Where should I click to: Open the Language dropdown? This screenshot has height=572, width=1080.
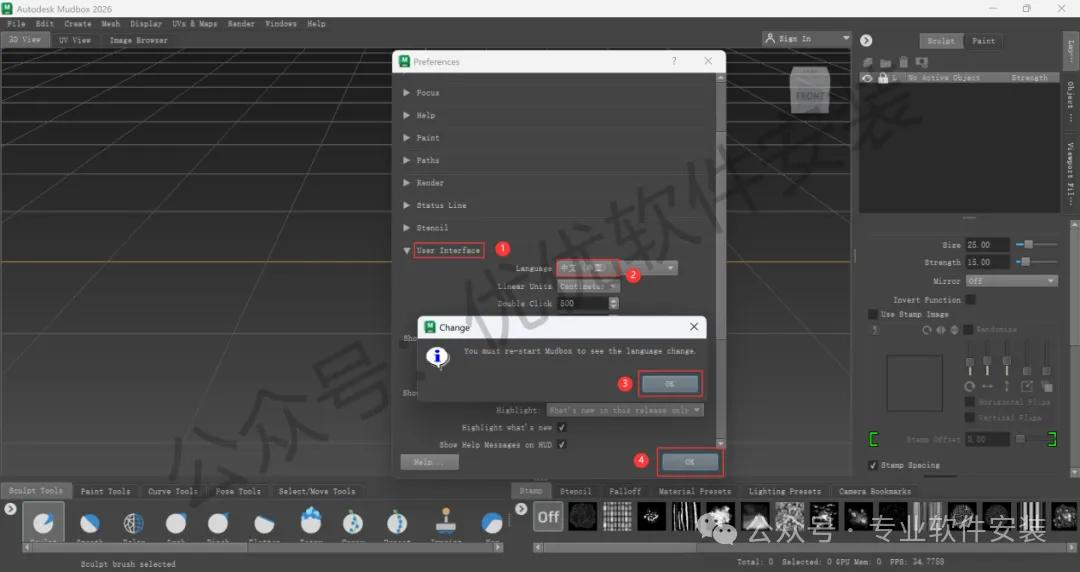617,267
